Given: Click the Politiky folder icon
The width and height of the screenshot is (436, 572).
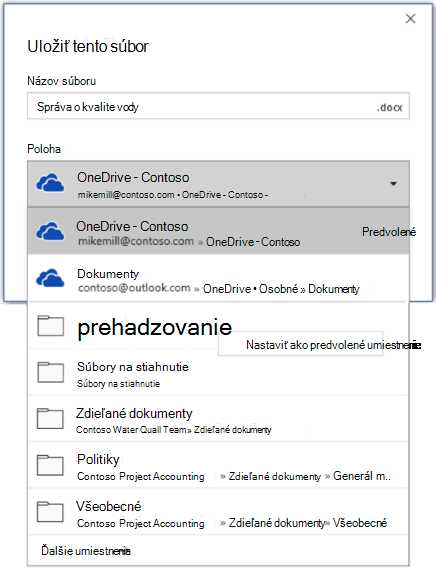Looking at the screenshot, I should 51,465.
